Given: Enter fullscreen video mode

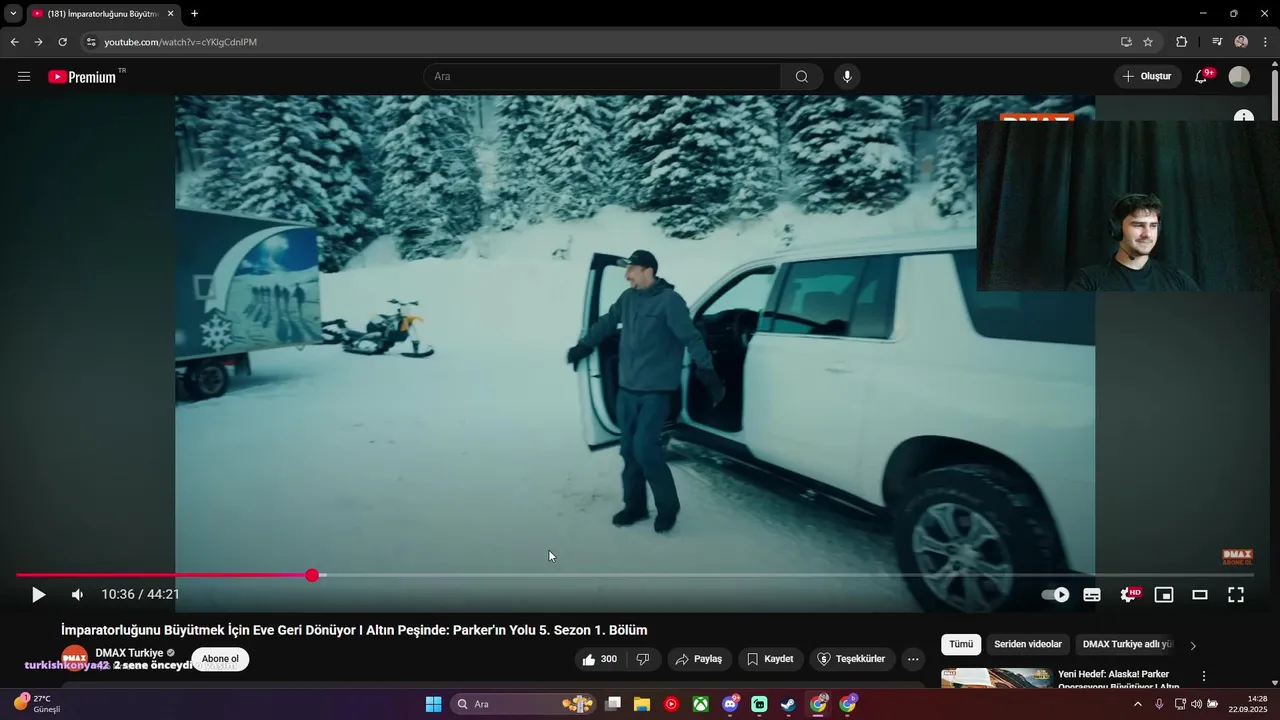Looking at the screenshot, I should tap(1236, 595).
